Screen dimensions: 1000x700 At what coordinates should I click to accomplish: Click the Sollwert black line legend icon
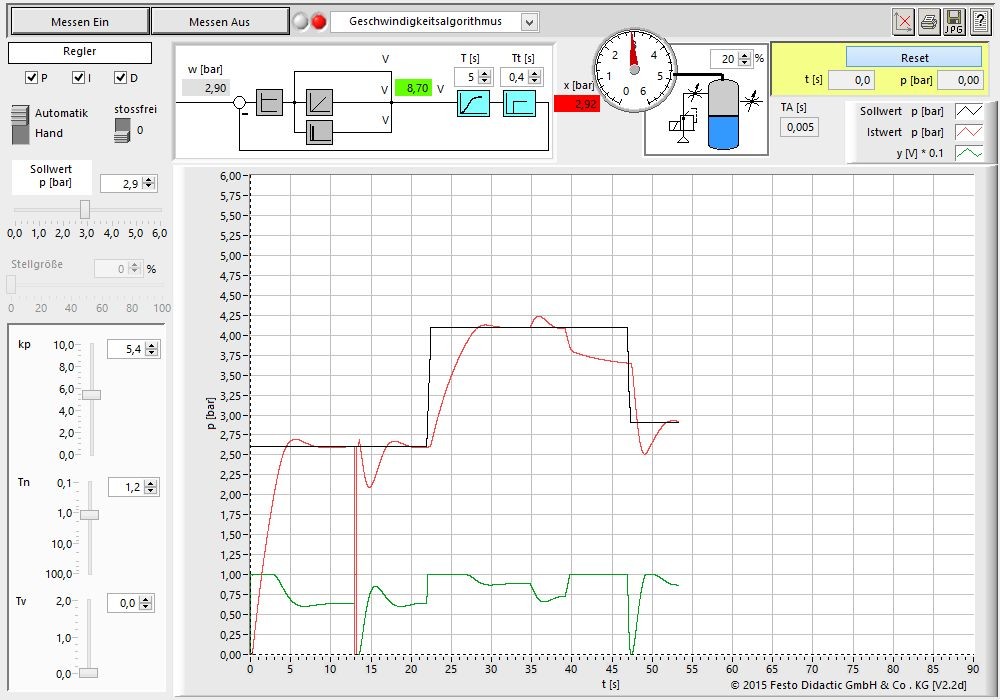pos(969,112)
